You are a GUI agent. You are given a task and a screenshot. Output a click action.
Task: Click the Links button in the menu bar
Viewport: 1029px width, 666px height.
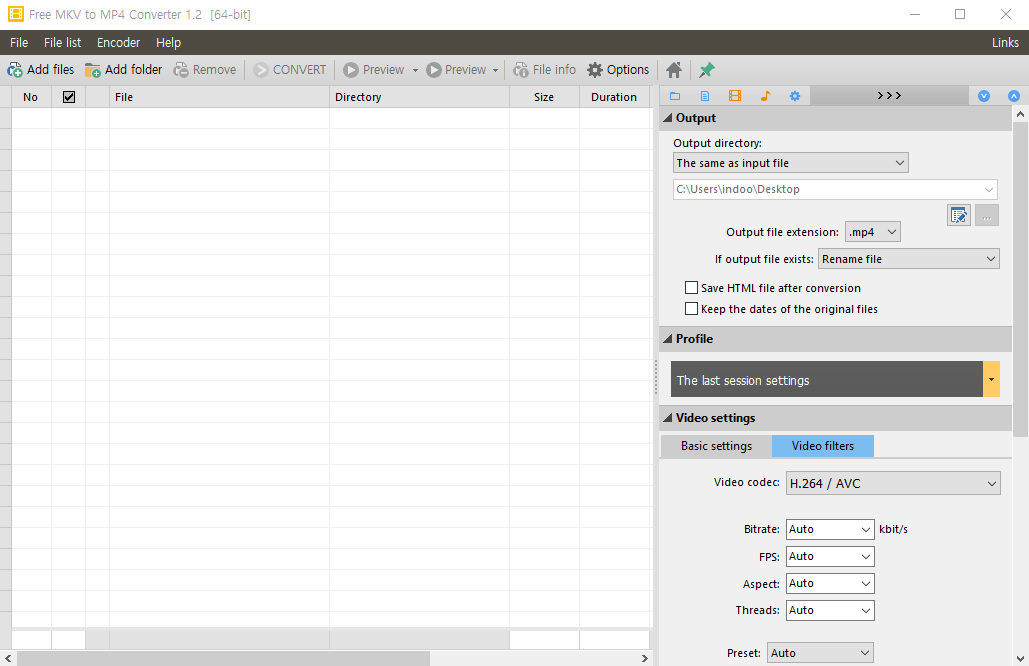(x=1005, y=43)
